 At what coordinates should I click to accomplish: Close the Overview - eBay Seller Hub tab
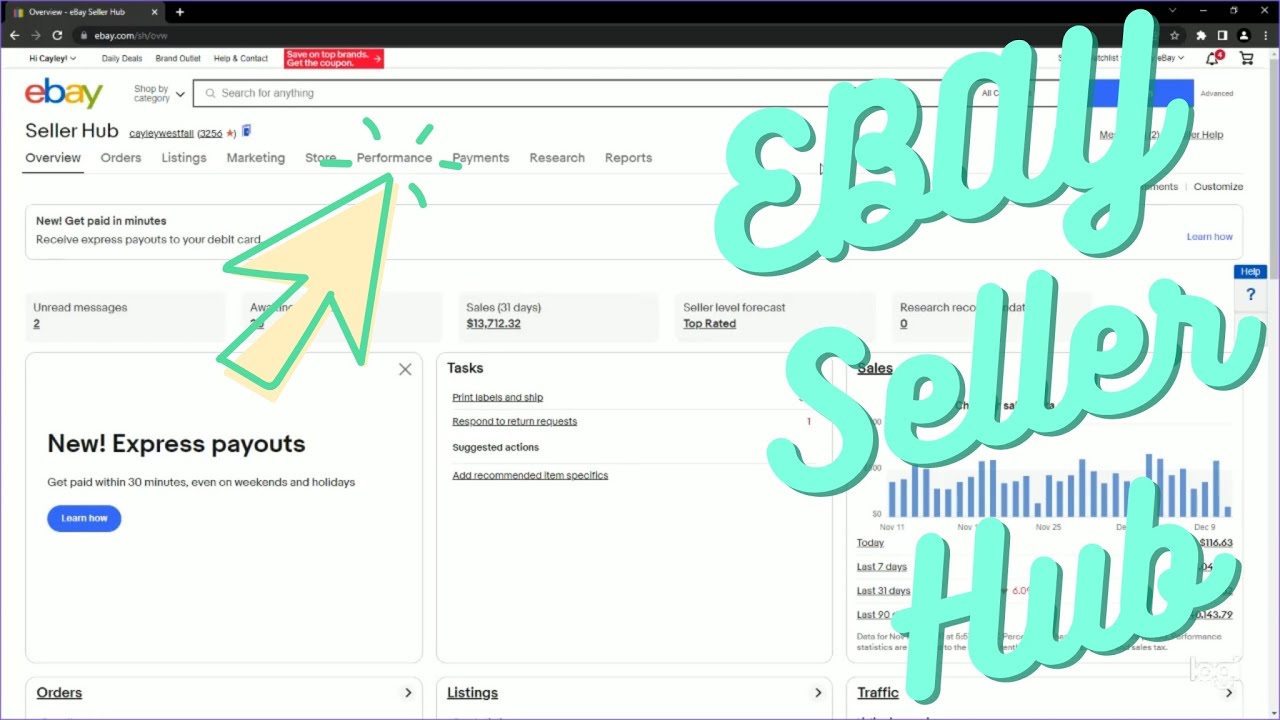pyautogui.click(x=154, y=12)
